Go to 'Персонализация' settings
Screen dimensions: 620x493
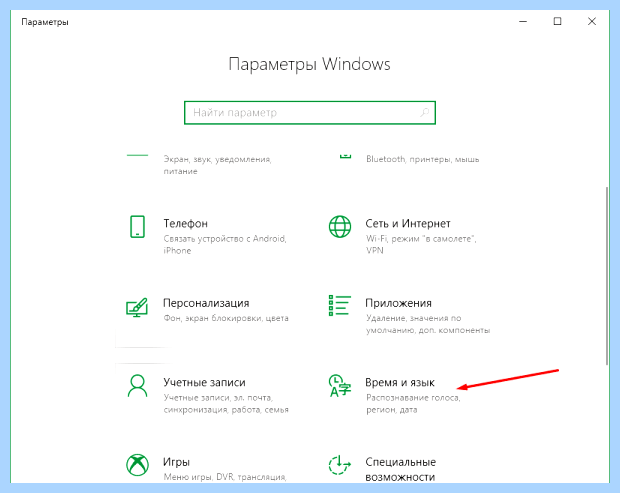206,303
